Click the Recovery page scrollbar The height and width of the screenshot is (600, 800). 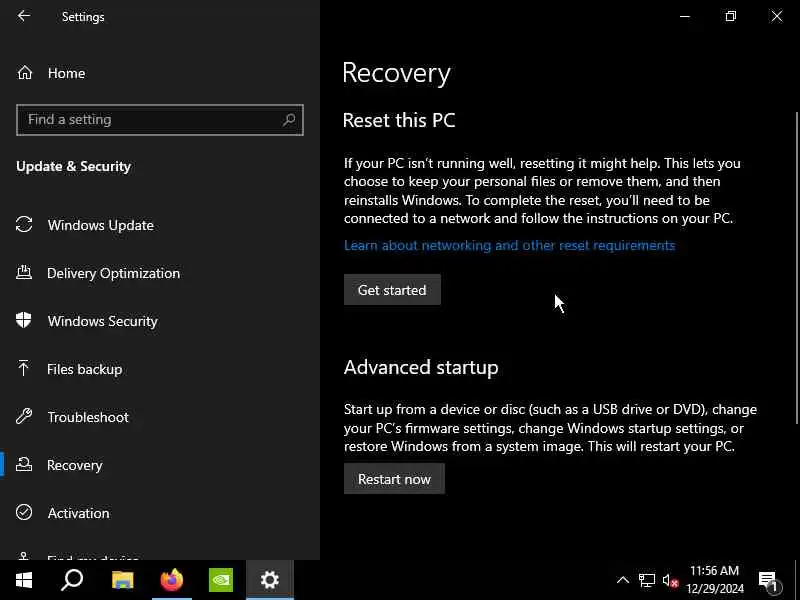[x=796, y=268]
